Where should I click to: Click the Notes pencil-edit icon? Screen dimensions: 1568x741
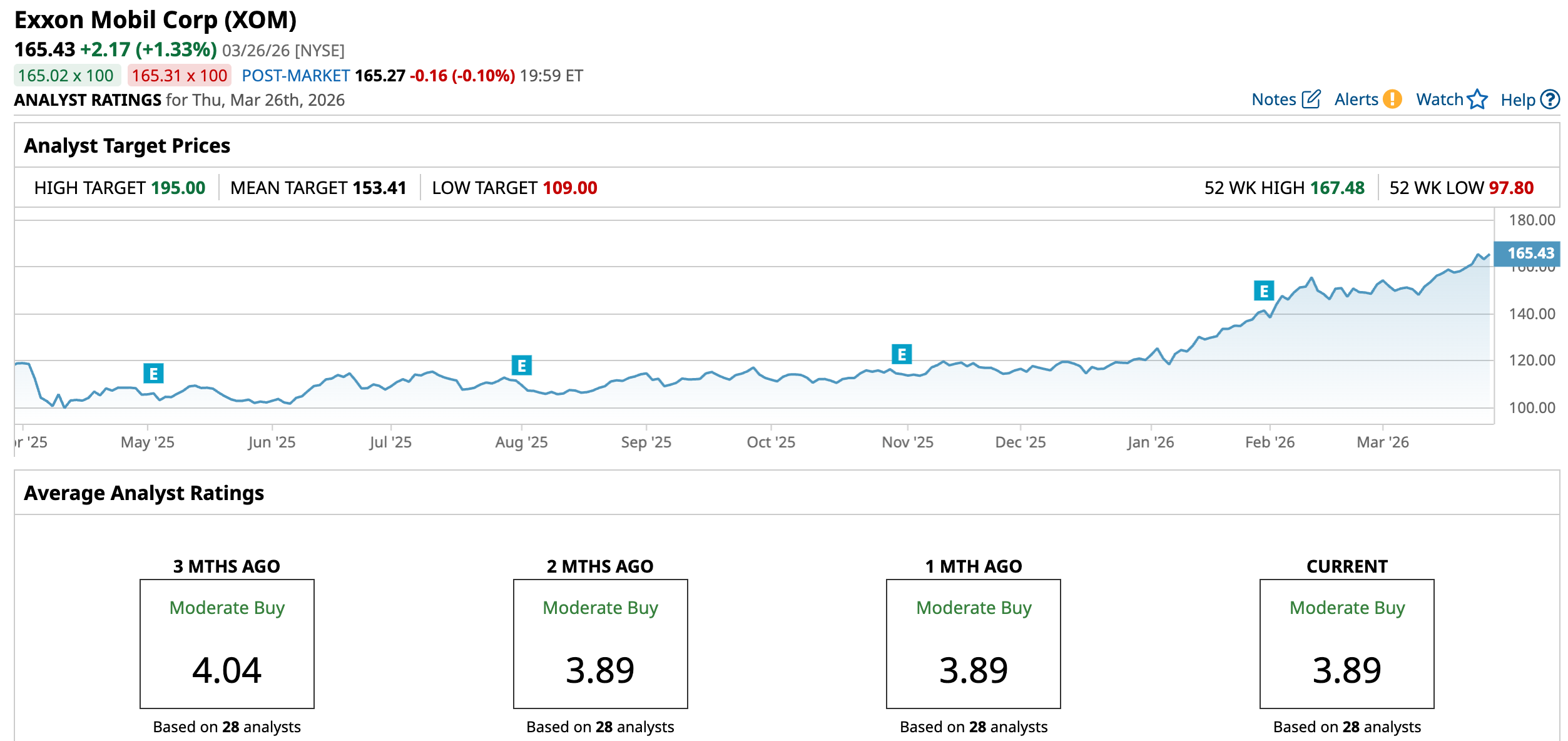tap(1311, 100)
